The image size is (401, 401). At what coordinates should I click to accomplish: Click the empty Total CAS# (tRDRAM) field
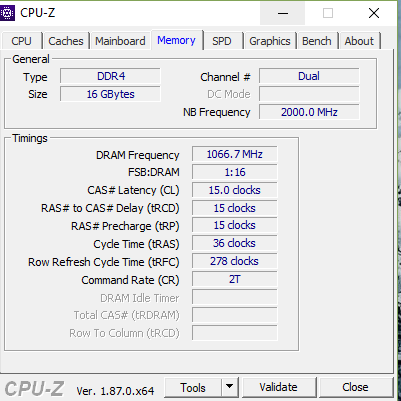pyautogui.click(x=235, y=315)
